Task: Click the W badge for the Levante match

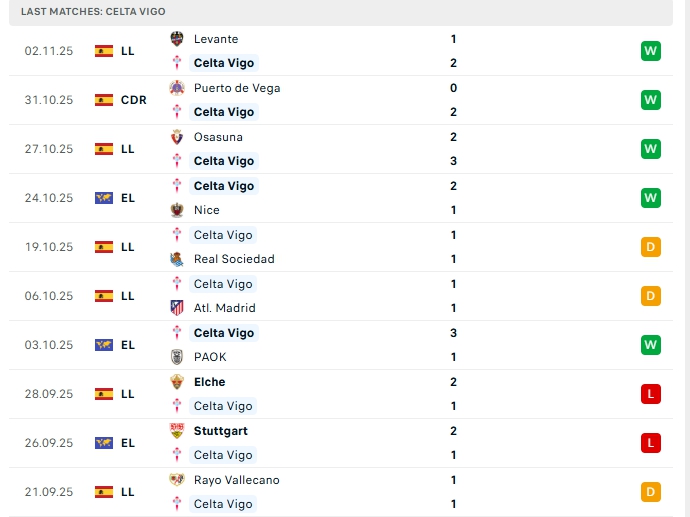Action: coord(651,51)
